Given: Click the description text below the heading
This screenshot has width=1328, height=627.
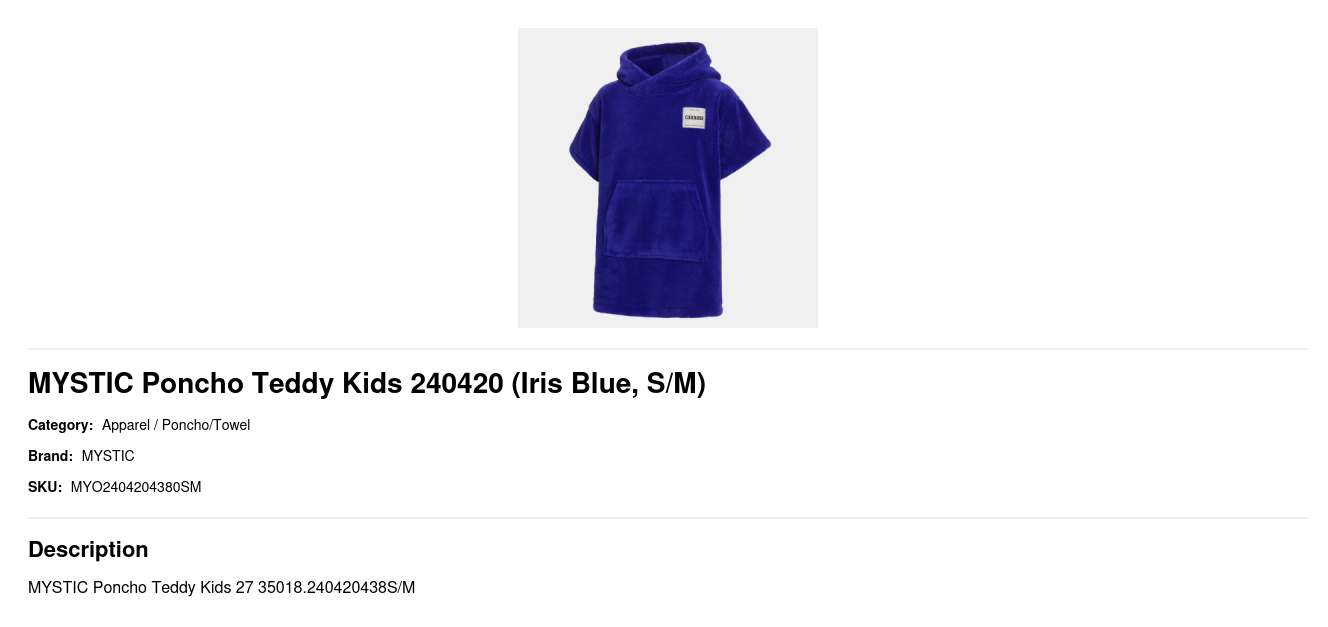Looking at the screenshot, I should pyautogui.click(x=221, y=587).
